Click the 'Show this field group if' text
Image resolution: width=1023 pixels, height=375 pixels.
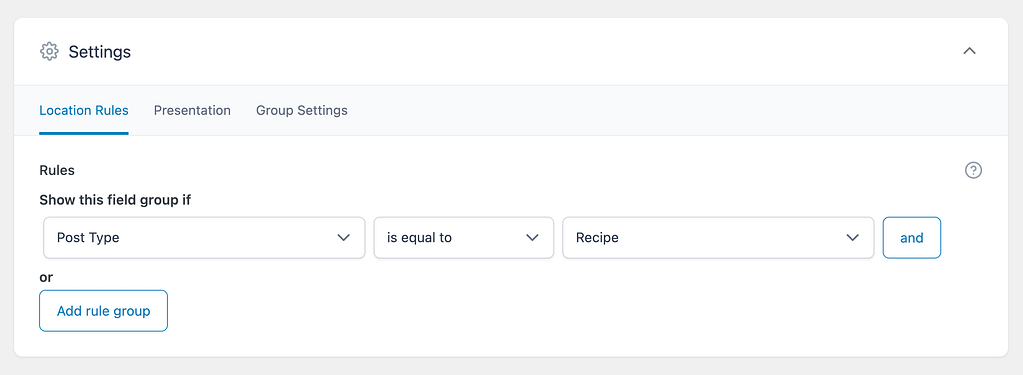[115, 200]
